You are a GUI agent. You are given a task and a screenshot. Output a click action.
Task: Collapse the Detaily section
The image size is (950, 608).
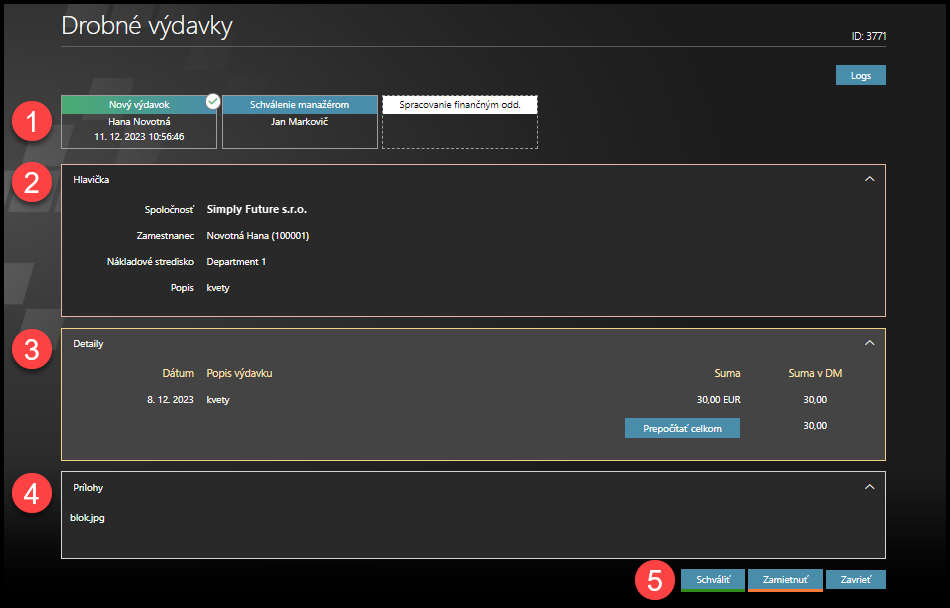(869, 343)
